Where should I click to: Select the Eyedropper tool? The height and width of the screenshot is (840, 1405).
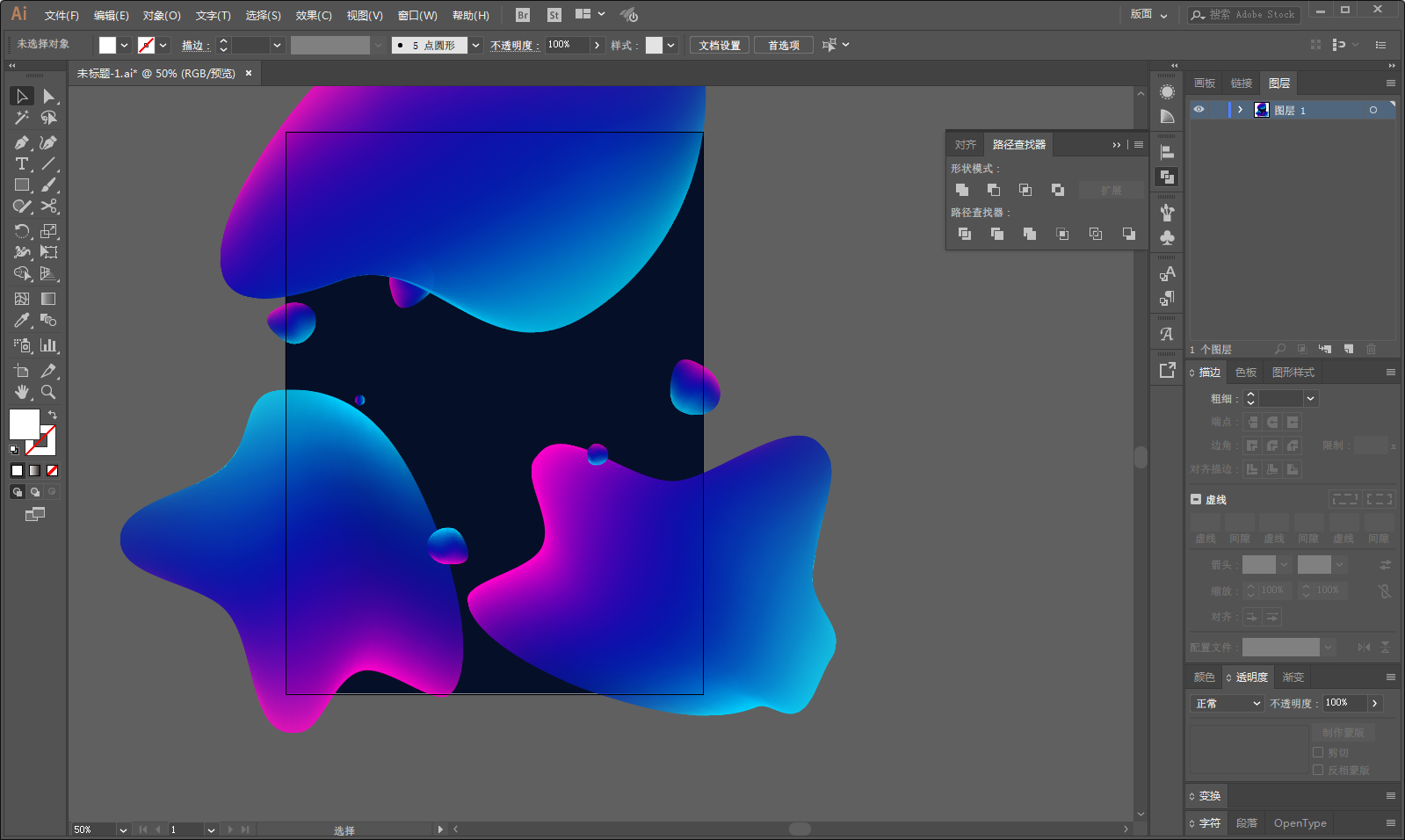pos(22,321)
